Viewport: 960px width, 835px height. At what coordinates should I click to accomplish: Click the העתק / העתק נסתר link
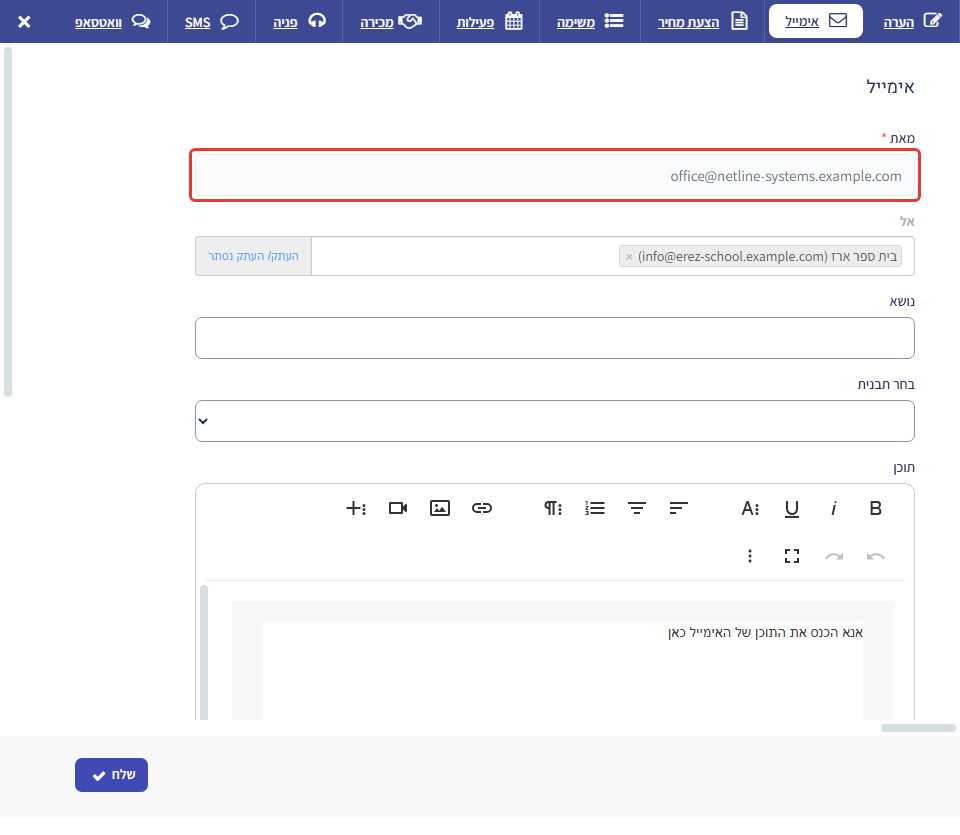point(253,256)
